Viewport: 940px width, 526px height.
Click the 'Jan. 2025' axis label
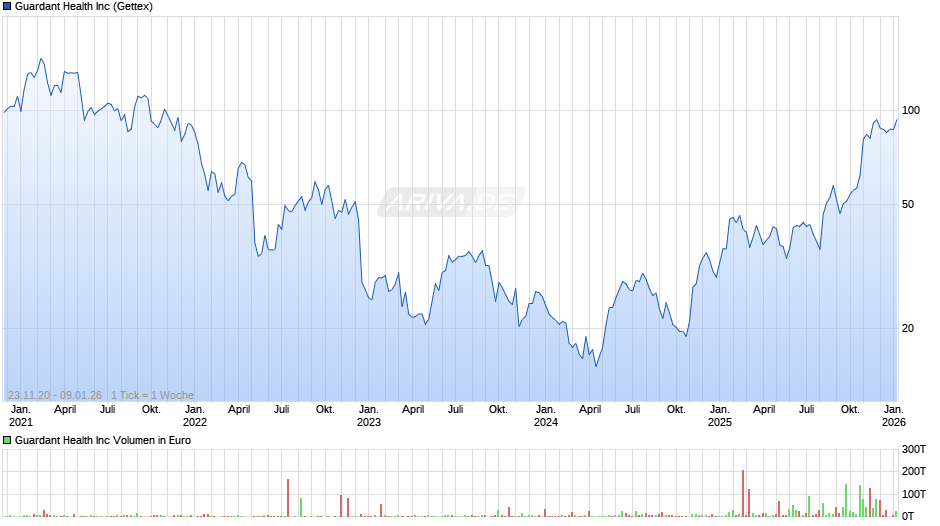tap(719, 416)
